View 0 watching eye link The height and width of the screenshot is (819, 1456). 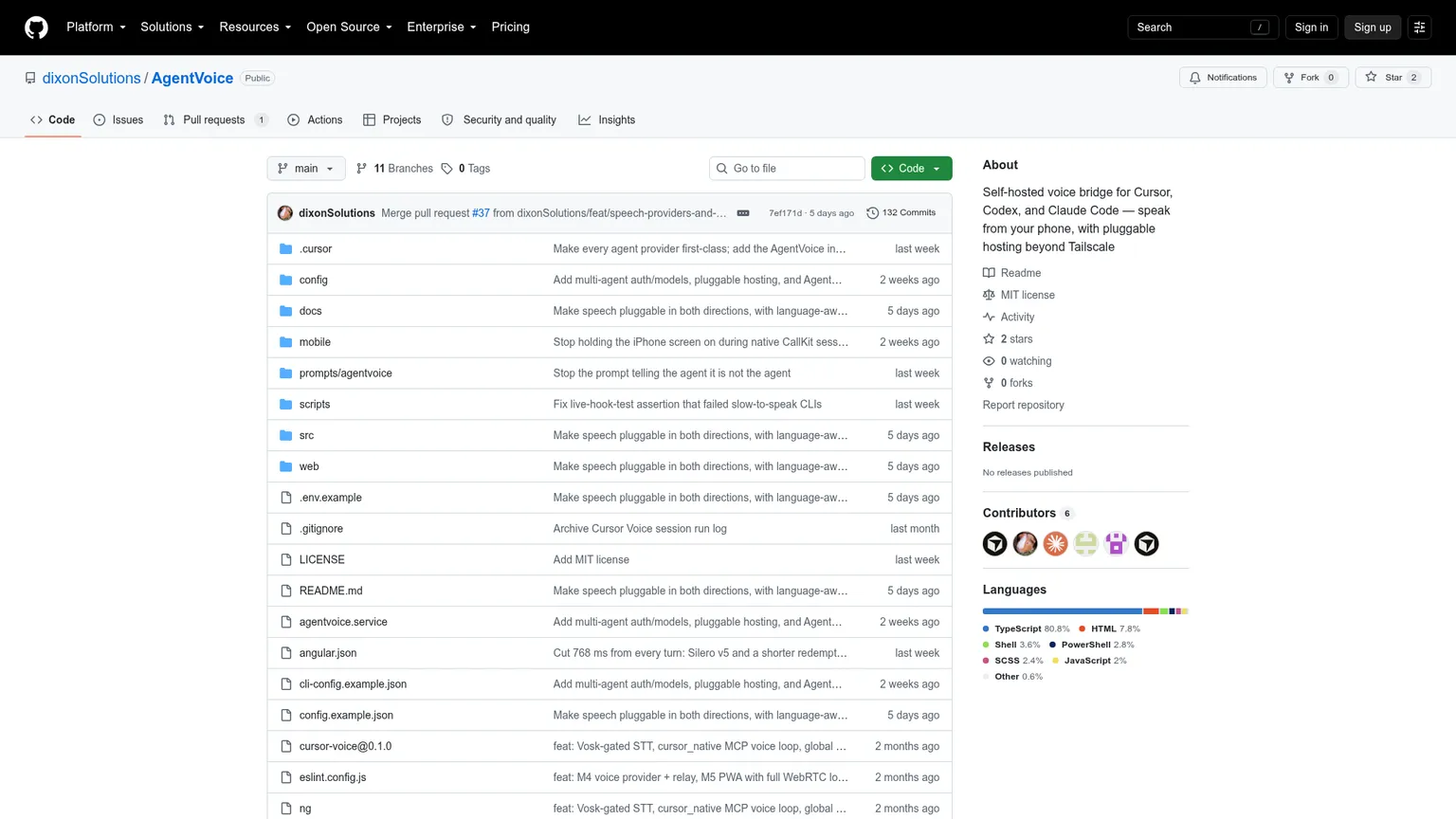click(1017, 361)
